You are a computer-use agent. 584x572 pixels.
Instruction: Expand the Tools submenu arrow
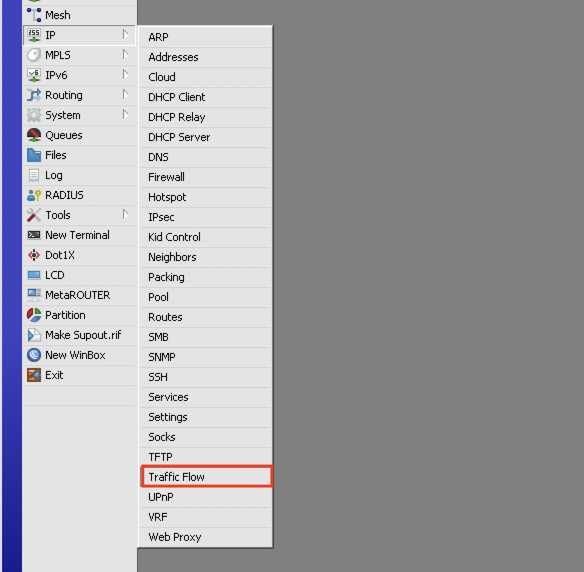(x=126, y=214)
